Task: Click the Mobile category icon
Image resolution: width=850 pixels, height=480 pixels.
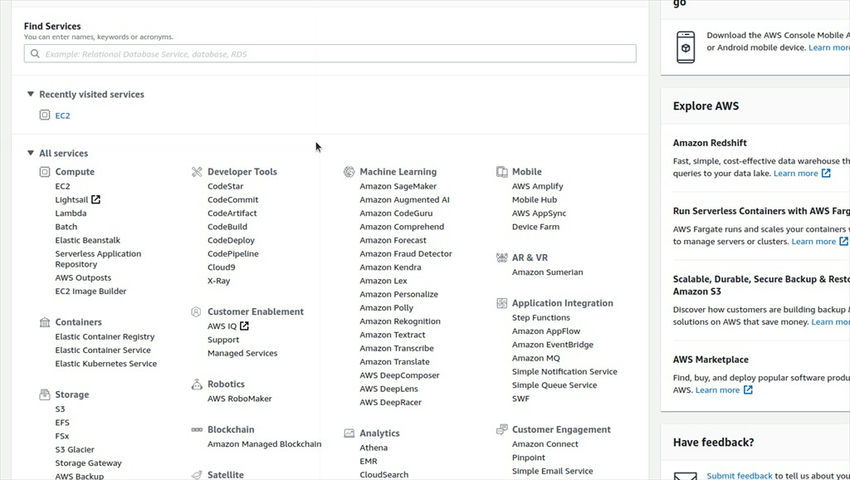Action: (502, 172)
